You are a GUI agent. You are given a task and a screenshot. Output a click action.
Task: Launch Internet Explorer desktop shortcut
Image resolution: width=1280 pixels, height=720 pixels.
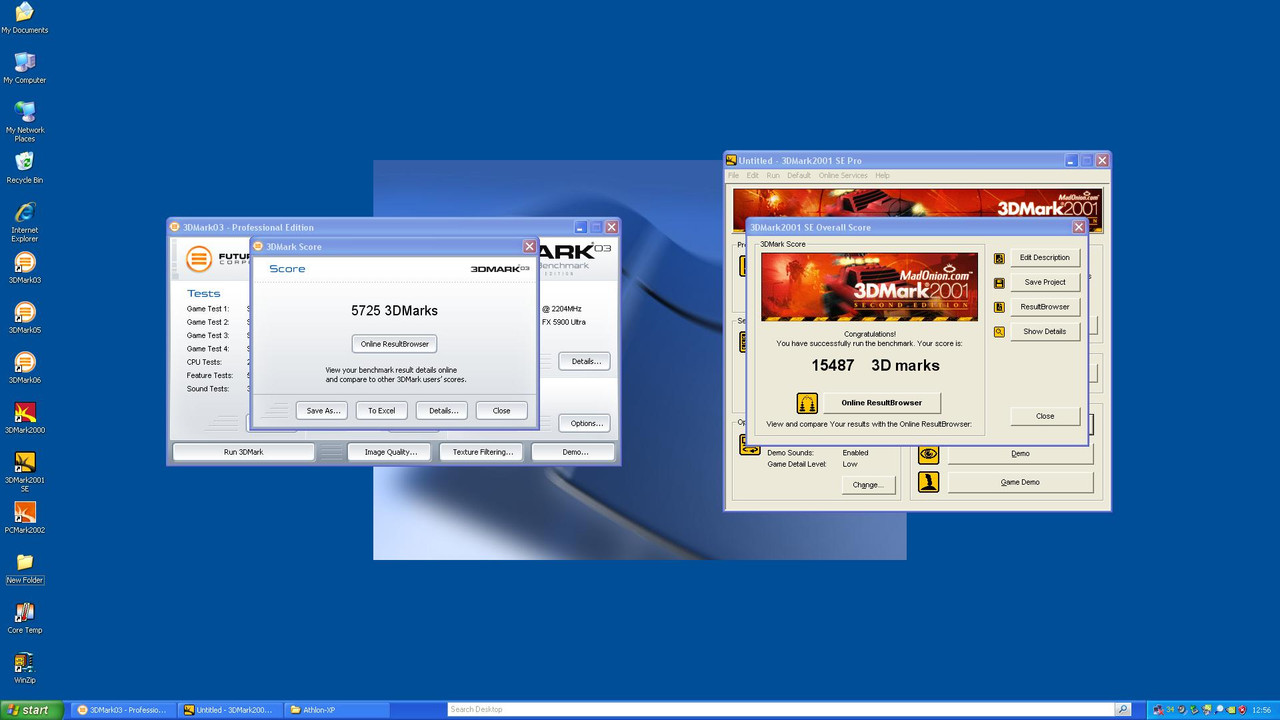pyautogui.click(x=24, y=221)
